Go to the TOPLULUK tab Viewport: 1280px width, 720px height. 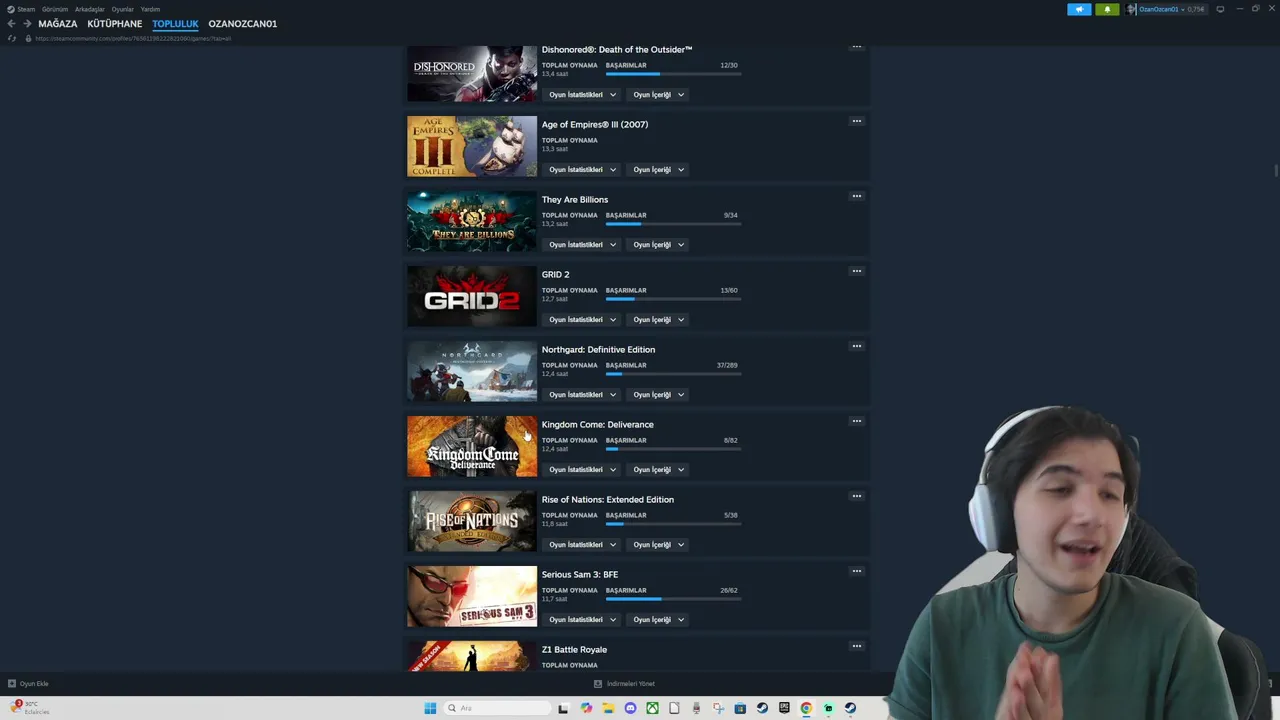tap(176, 24)
